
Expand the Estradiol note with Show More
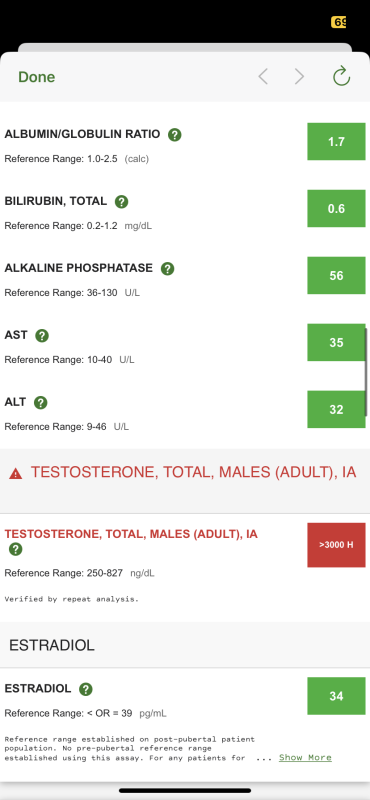coord(305,758)
